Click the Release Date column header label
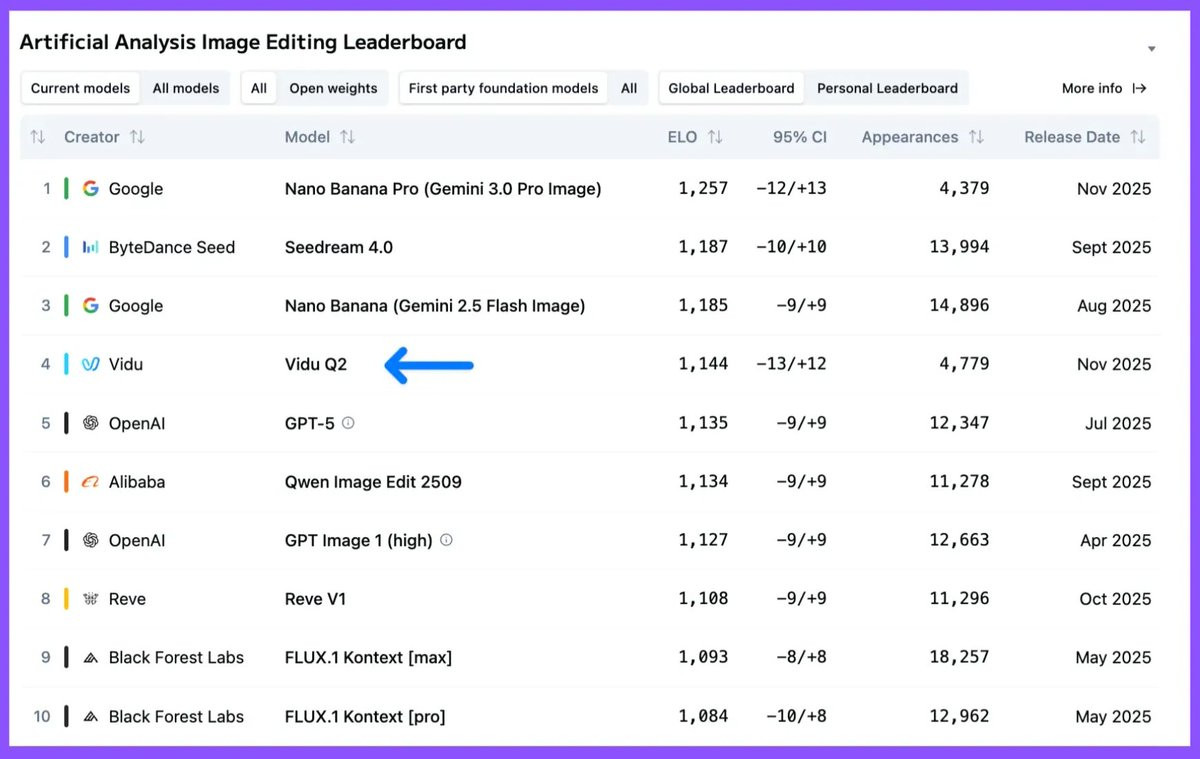The width and height of the screenshot is (1200, 759). click(1072, 137)
